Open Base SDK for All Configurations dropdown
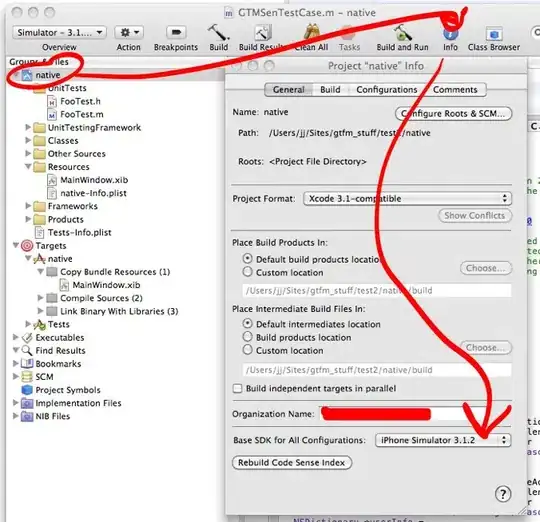The width and height of the screenshot is (540, 522). coord(443,440)
